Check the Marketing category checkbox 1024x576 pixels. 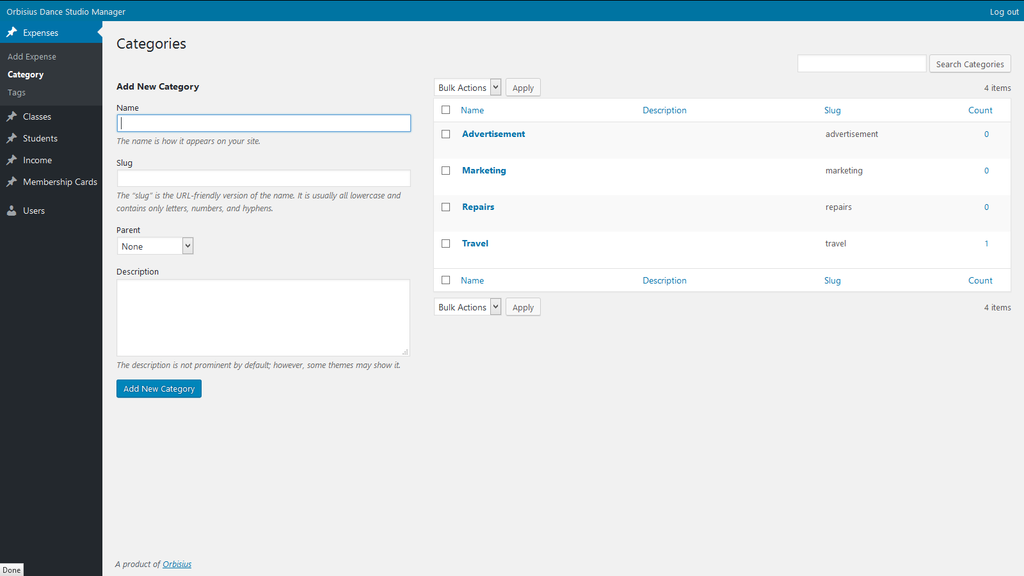[x=446, y=170]
